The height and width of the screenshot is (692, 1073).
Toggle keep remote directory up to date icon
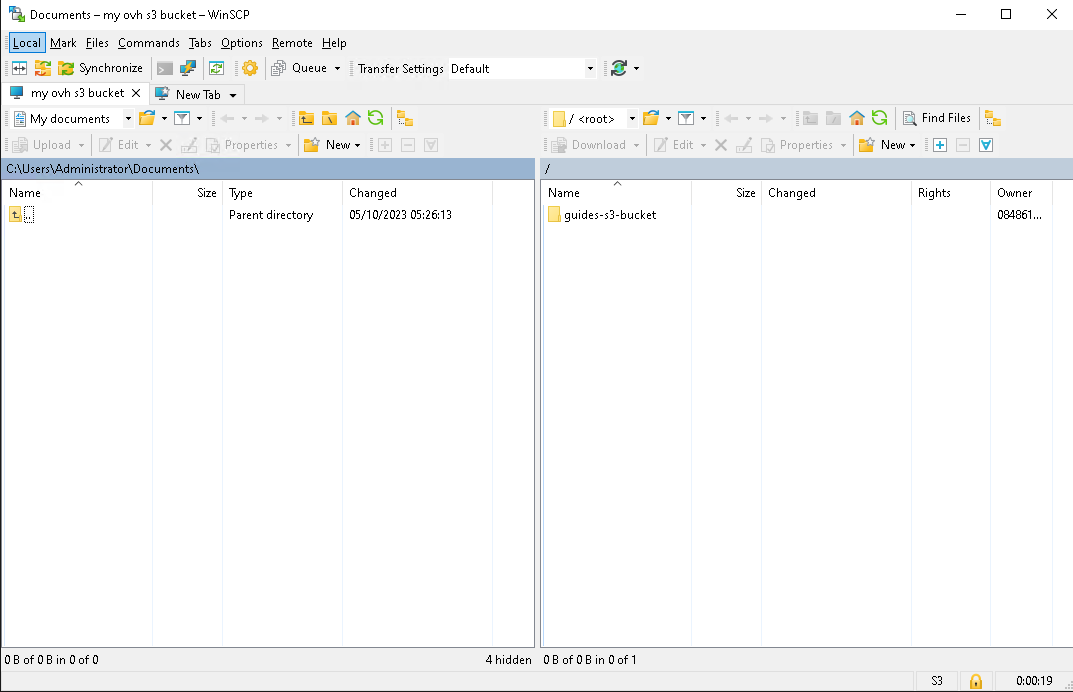pos(216,68)
